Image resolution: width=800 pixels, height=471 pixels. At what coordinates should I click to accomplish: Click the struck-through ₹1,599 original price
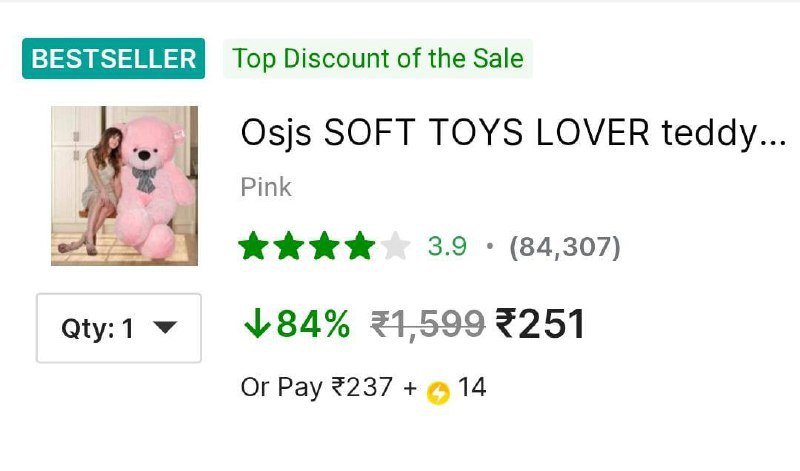click(428, 324)
